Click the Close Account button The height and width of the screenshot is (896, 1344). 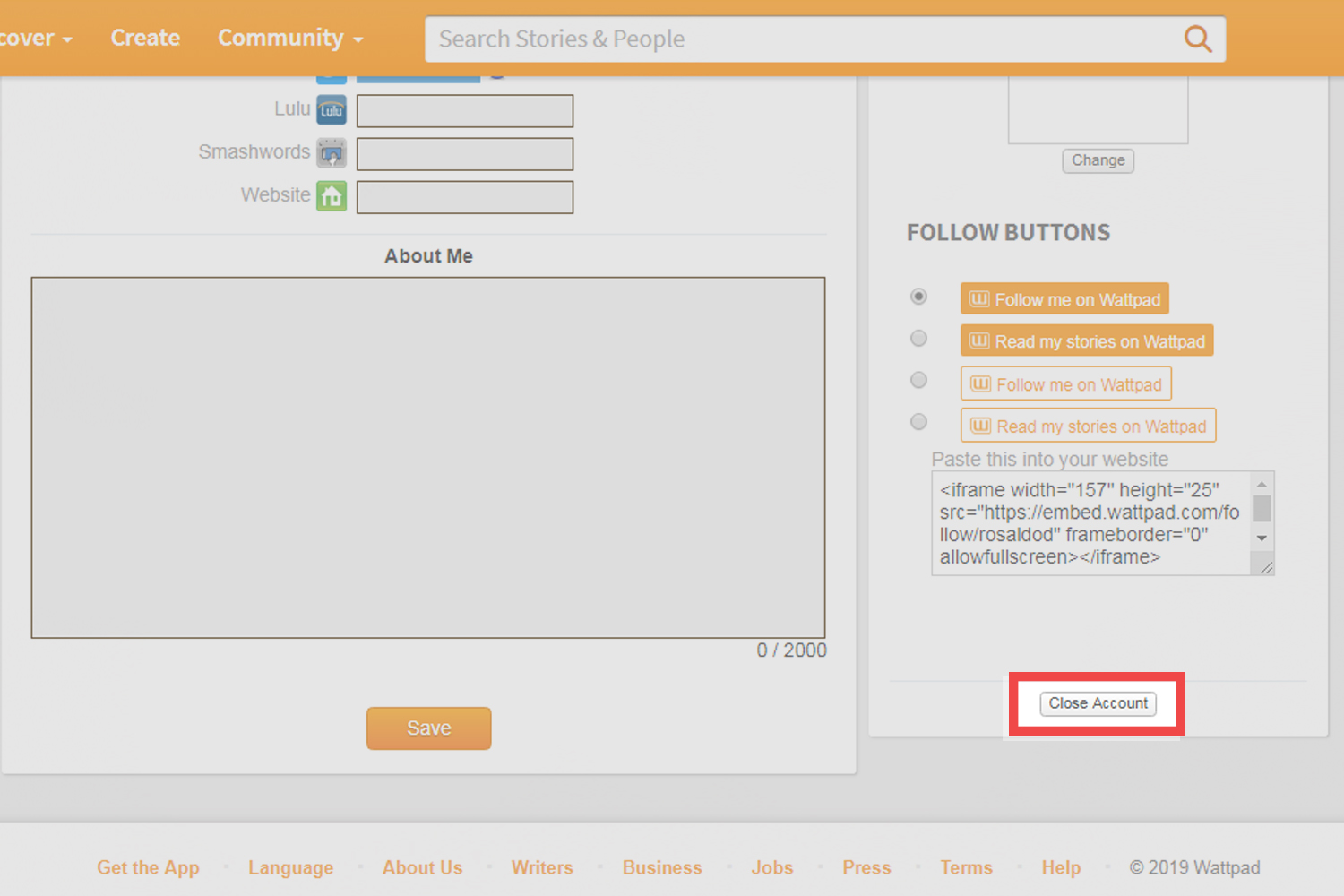1097,703
